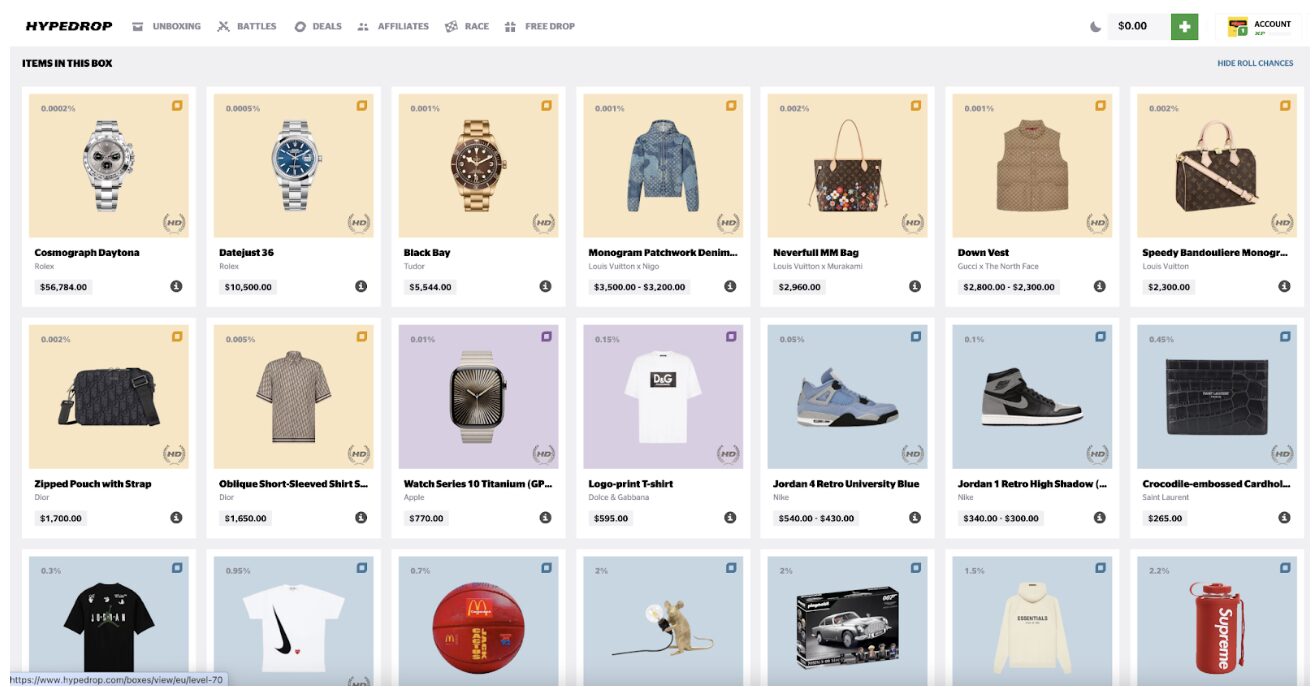Open info icon for Crocodile-embossed Cardholder
The image size is (1314, 687).
coord(1284,517)
